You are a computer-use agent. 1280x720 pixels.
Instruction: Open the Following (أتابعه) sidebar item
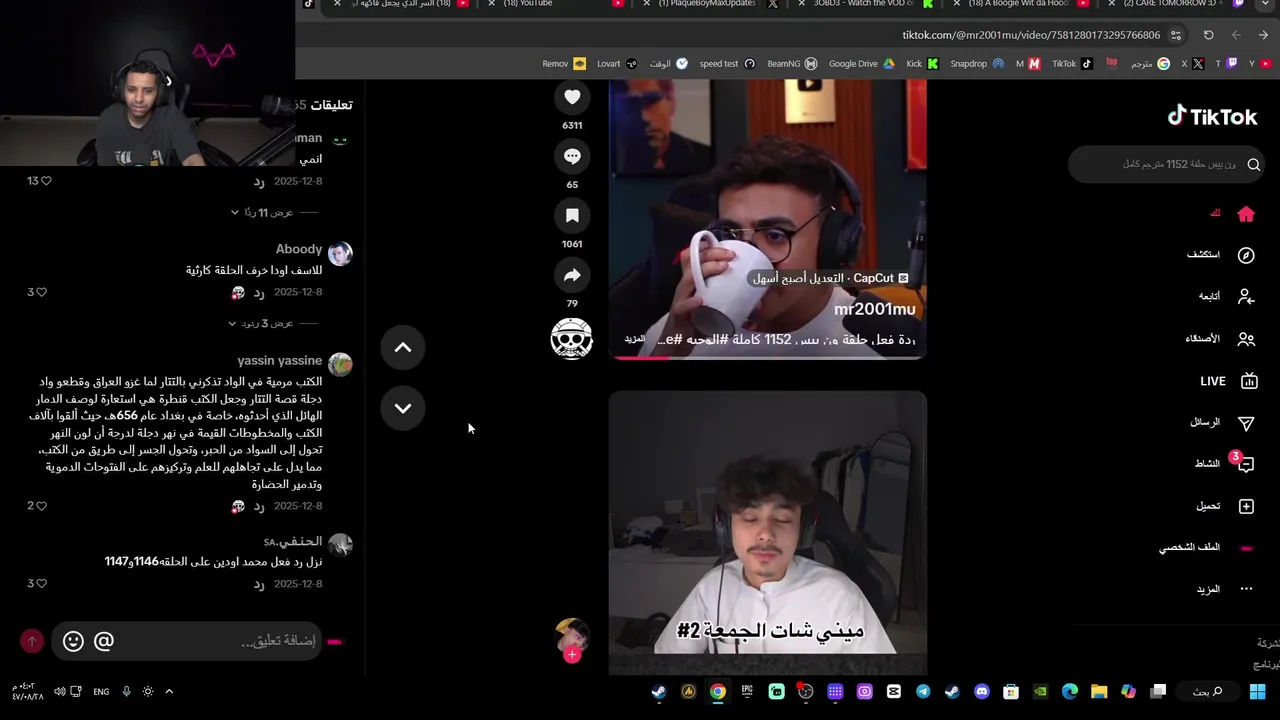point(1226,297)
